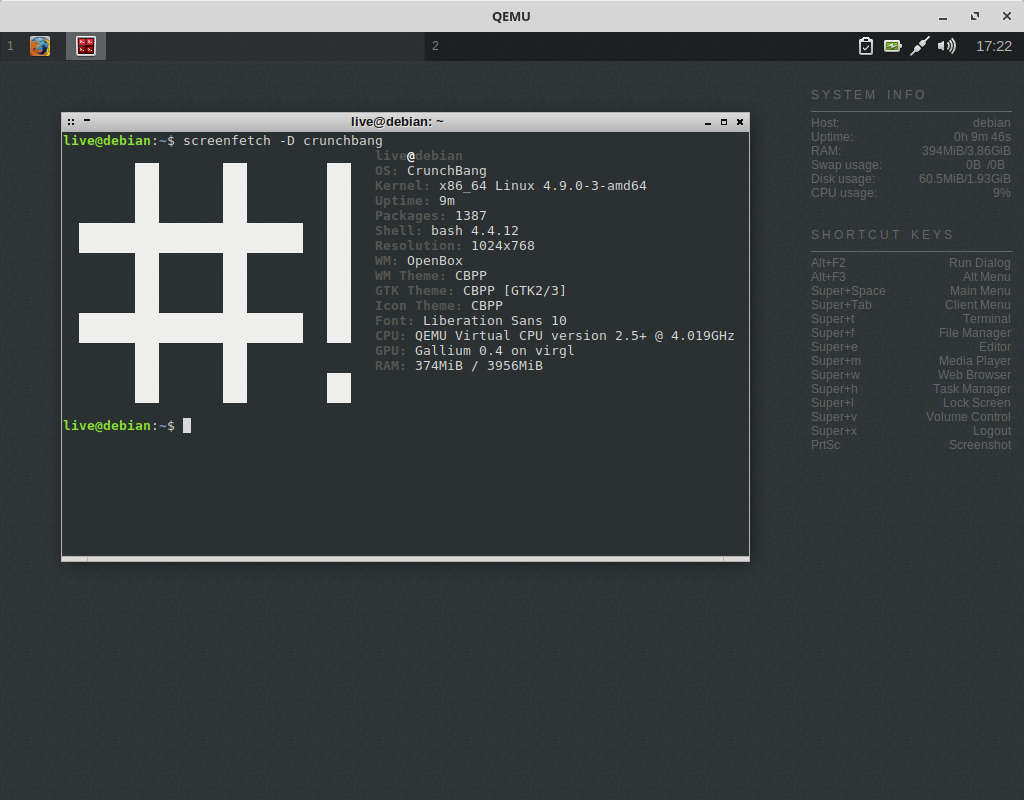Minimize the QEMU window
The height and width of the screenshot is (800, 1024).
tap(943, 17)
